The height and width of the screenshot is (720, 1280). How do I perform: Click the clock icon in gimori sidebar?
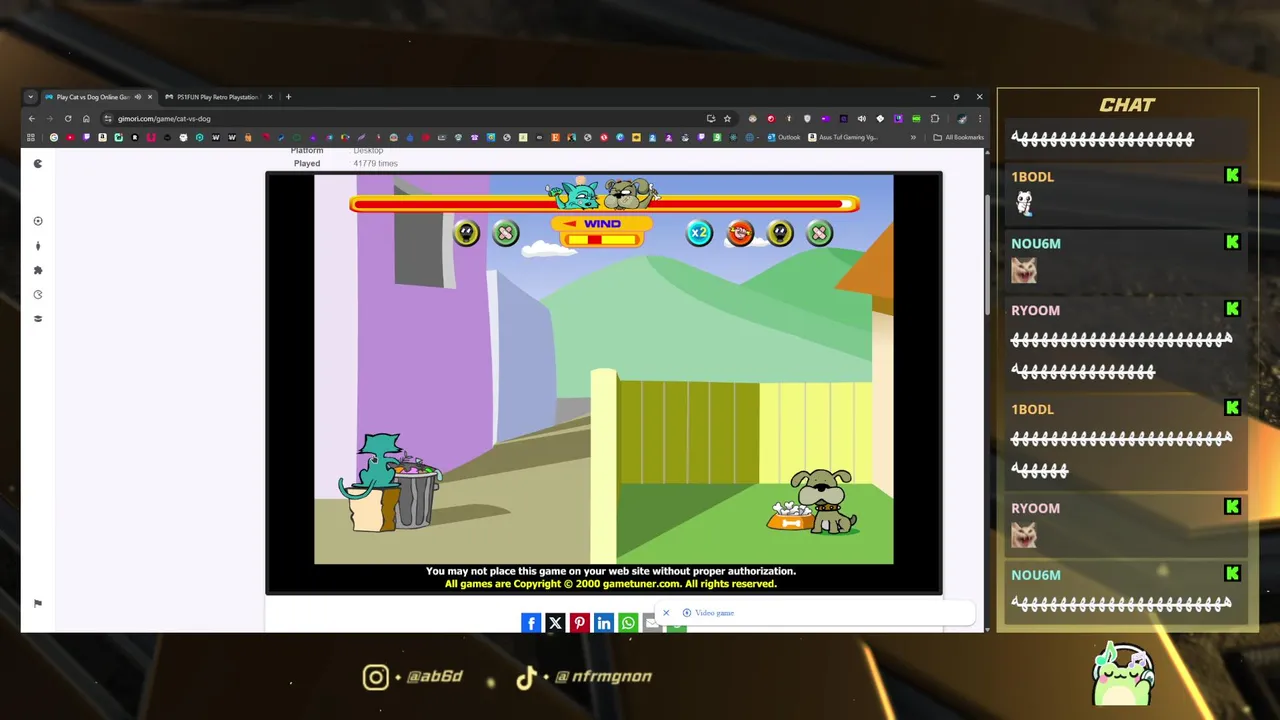point(38,295)
